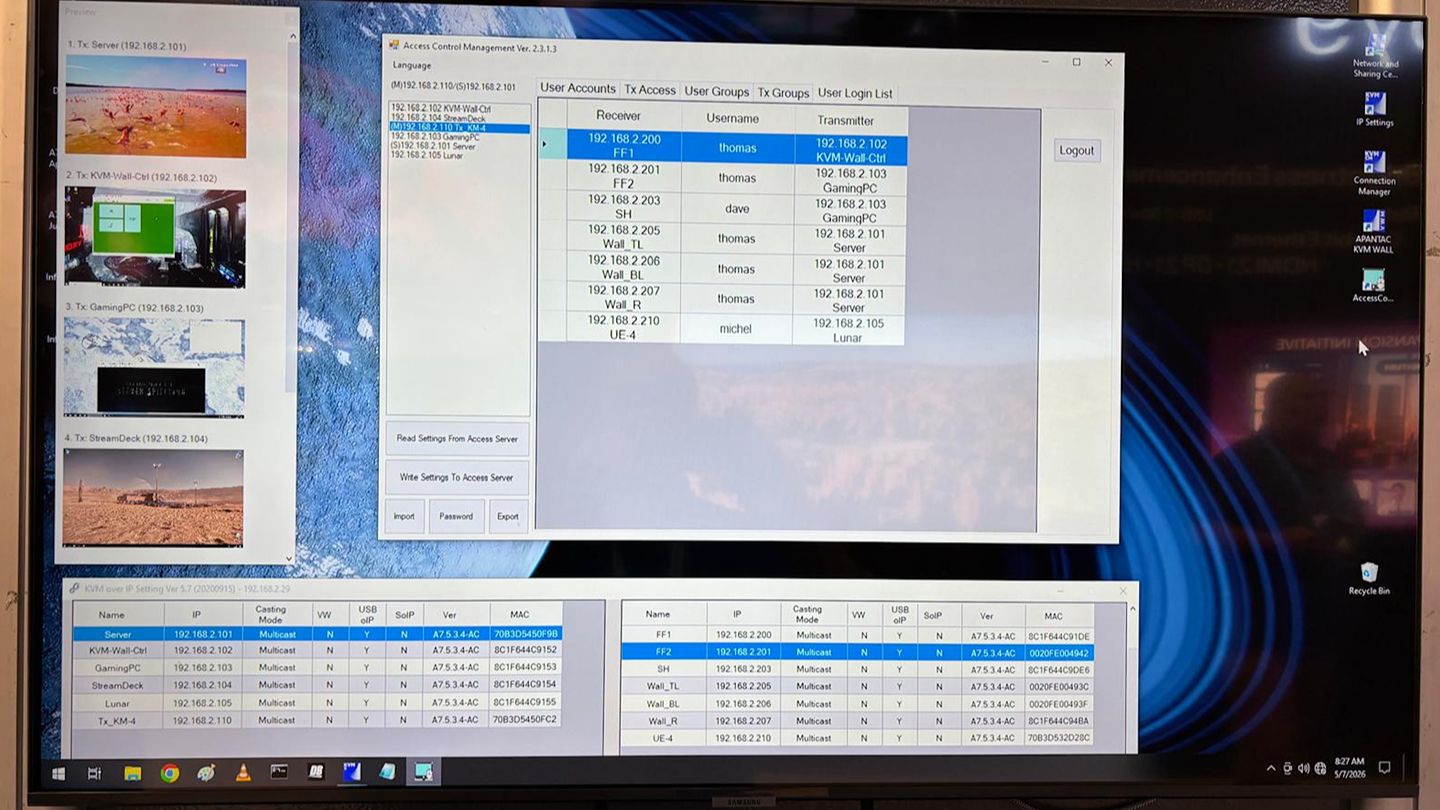Click the Windows Start button
The height and width of the screenshot is (810, 1440).
[x=59, y=773]
